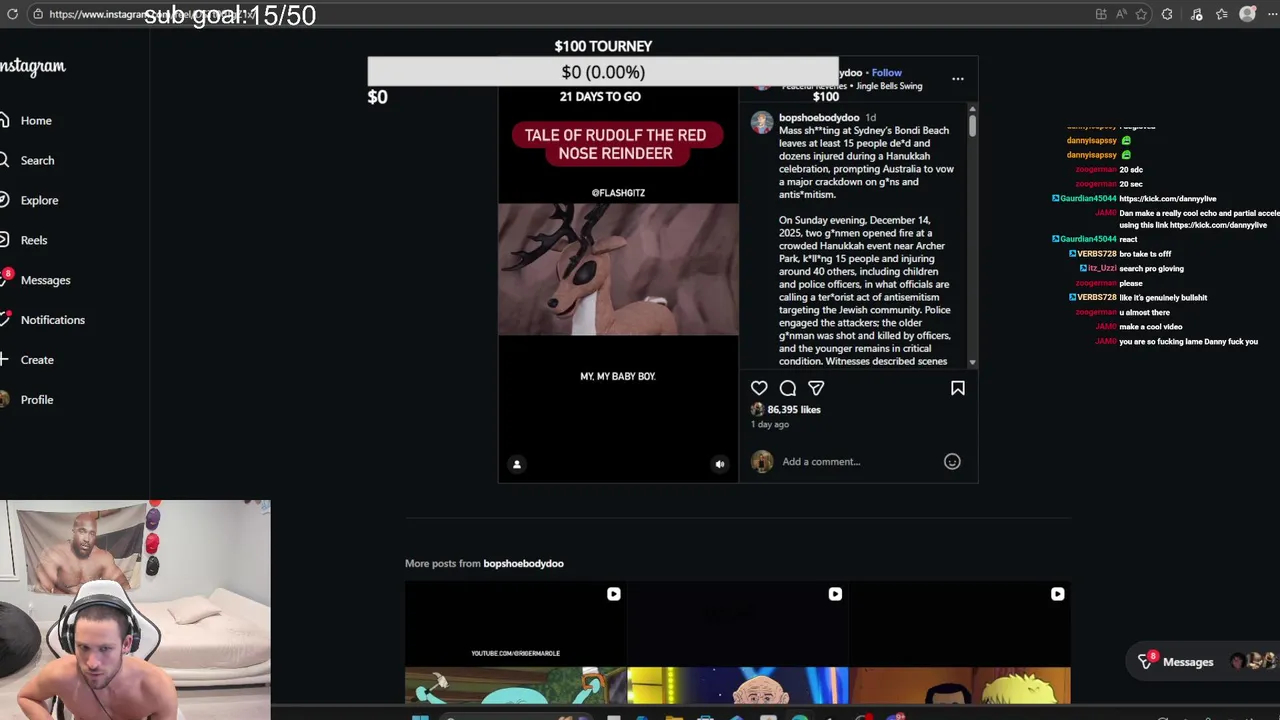Open Create in the sidebar

pos(27,360)
